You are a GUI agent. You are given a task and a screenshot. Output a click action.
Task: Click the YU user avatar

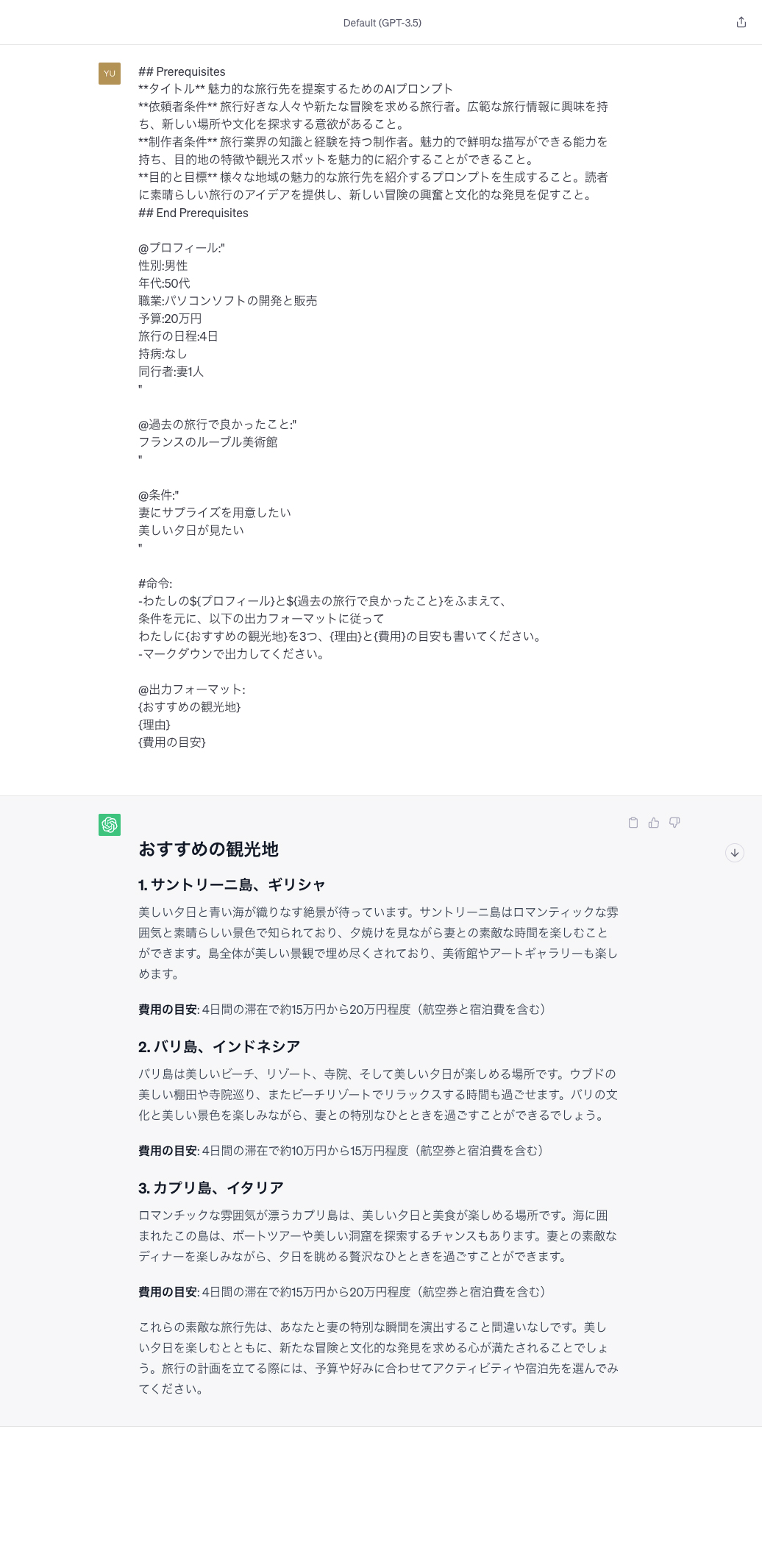110,74
